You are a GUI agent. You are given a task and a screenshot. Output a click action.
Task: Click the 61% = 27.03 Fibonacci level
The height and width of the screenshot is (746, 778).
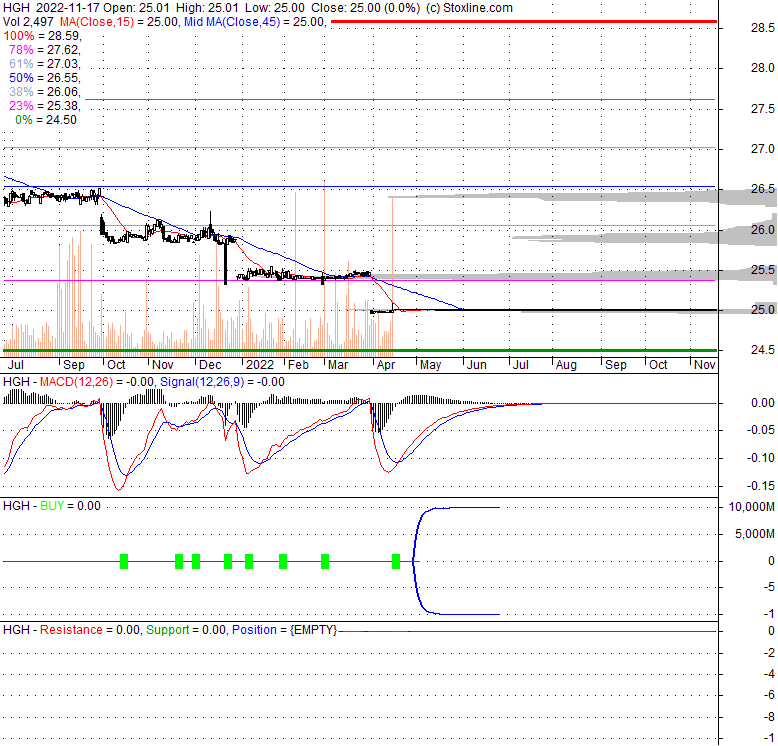[45, 63]
